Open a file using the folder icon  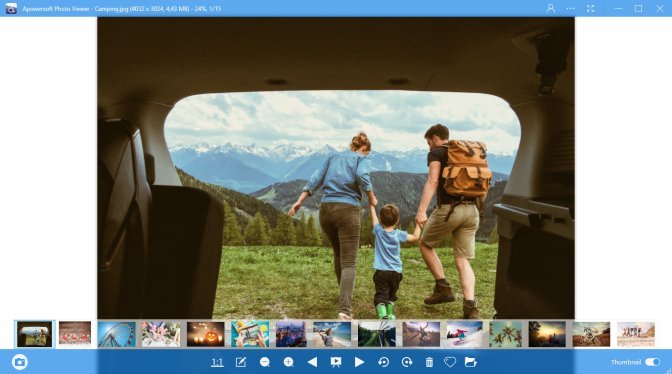coord(471,362)
